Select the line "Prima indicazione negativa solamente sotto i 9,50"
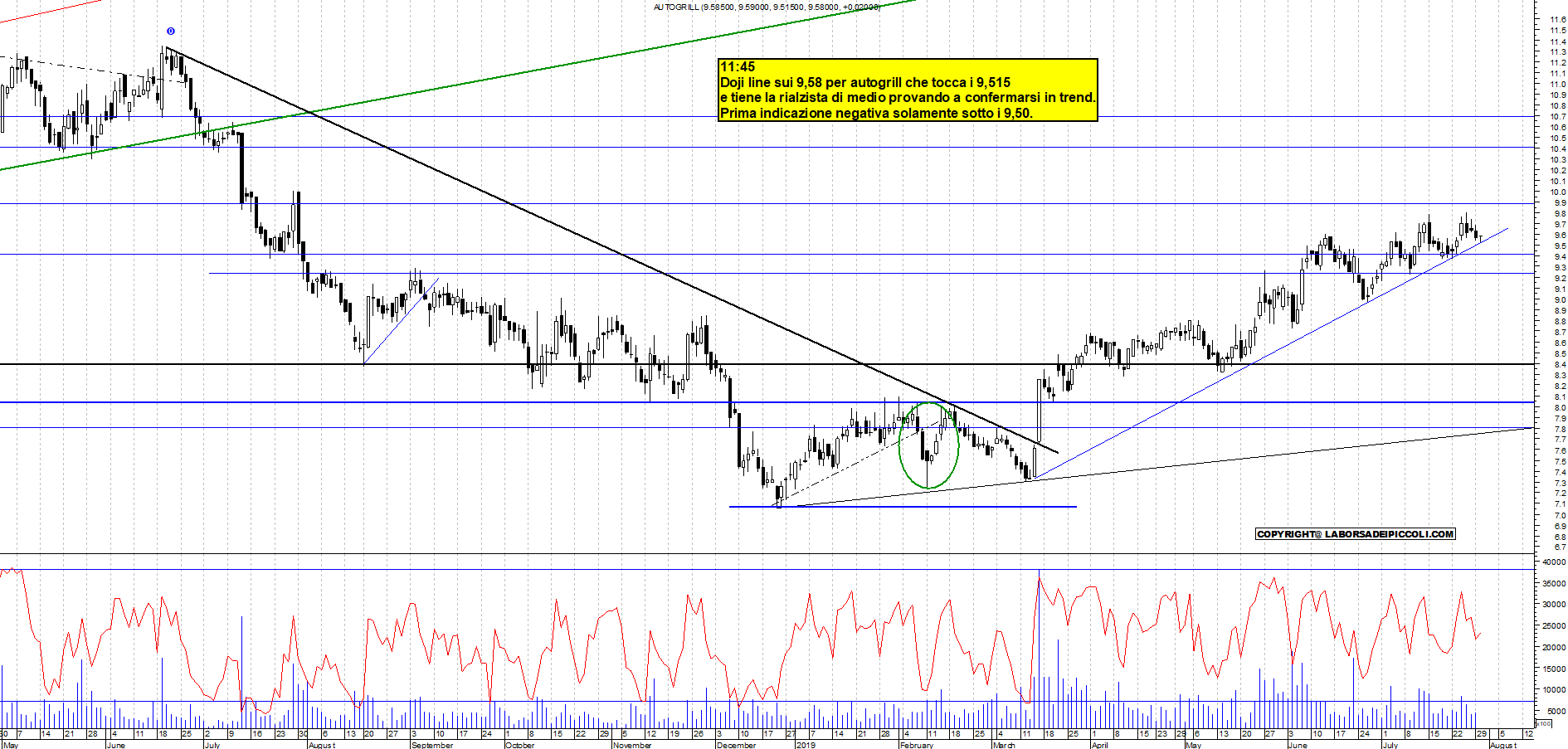1568x749 pixels. pos(876,113)
